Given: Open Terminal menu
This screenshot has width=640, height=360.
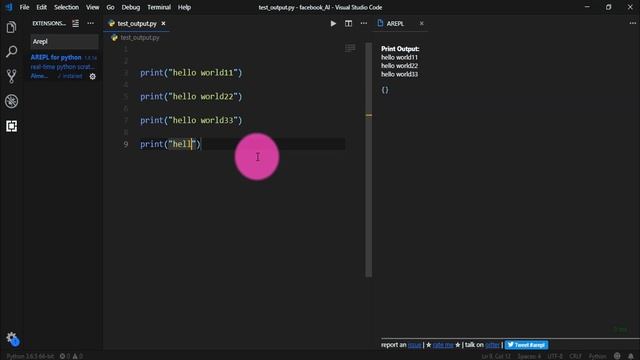Looking at the screenshot, I should [159, 7].
